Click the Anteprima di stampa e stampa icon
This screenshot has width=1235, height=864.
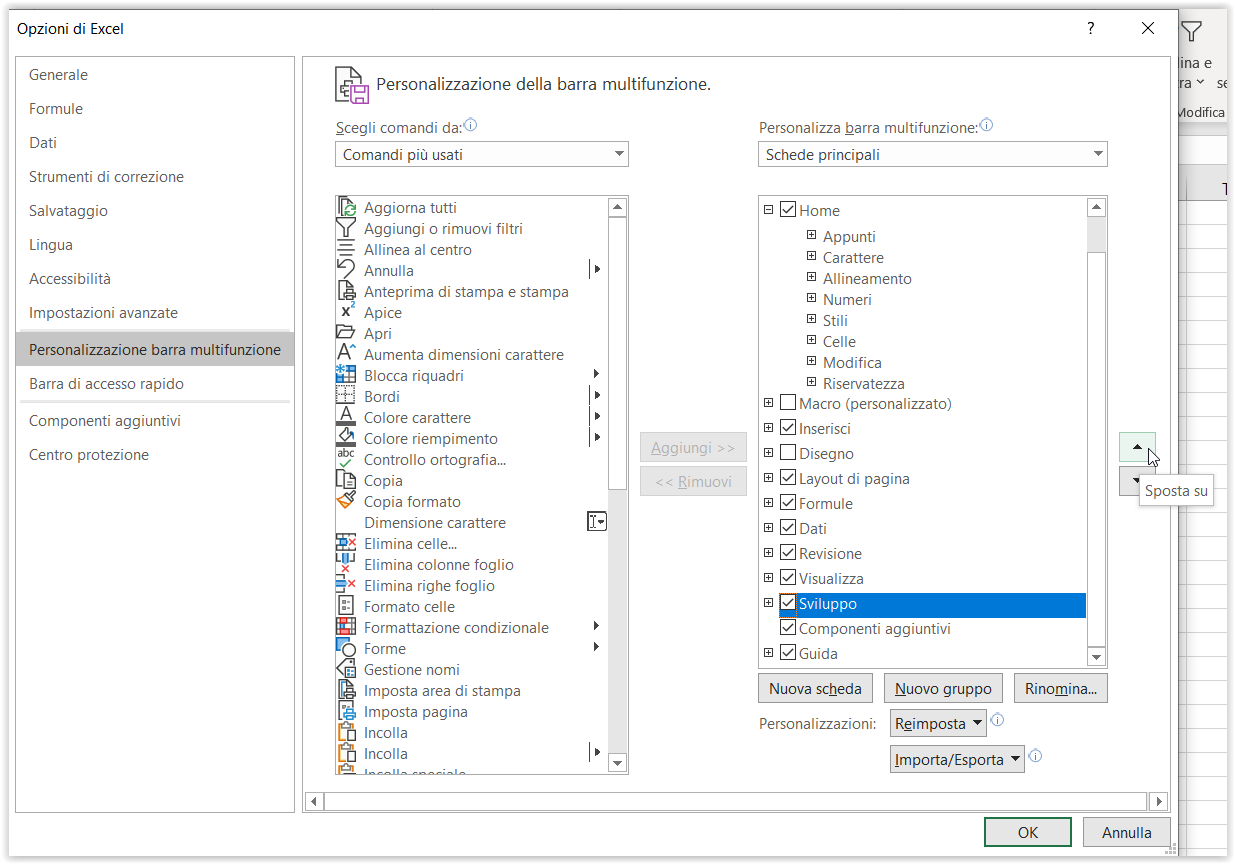pyautogui.click(x=346, y=291)
